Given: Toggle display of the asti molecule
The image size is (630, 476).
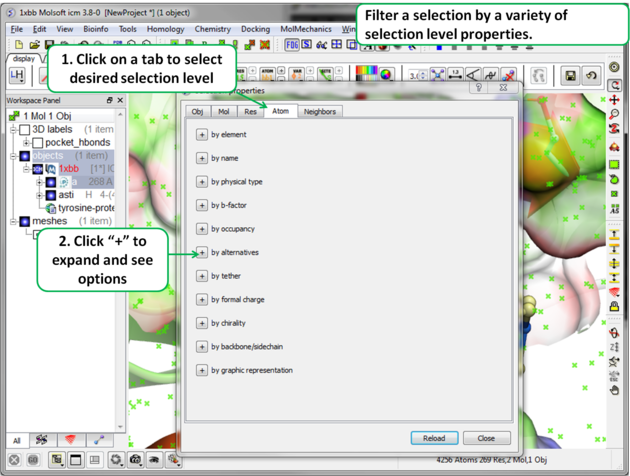Looking at the screenshot, I should coord(50,195).
